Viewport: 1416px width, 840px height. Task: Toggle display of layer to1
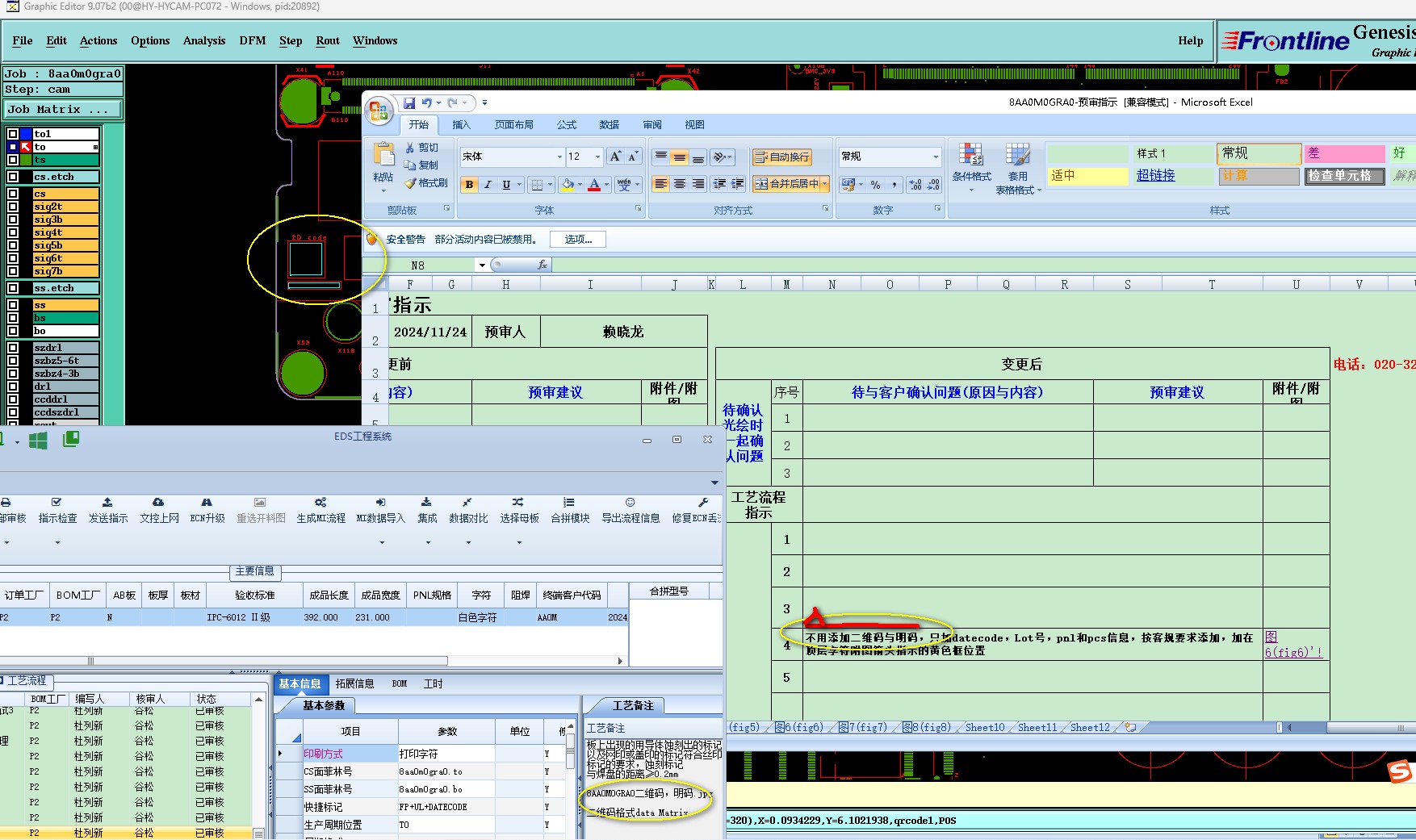13,134
